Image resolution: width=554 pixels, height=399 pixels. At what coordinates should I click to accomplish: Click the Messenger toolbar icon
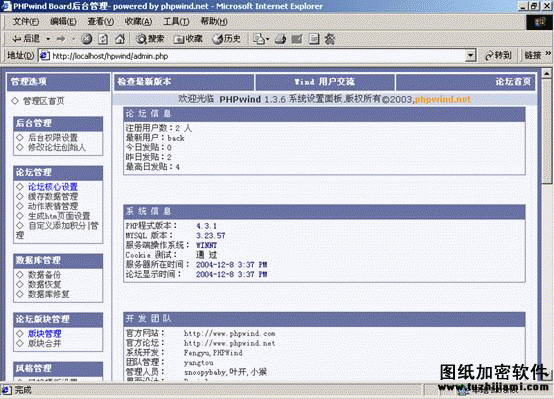[x=330, y=39]
